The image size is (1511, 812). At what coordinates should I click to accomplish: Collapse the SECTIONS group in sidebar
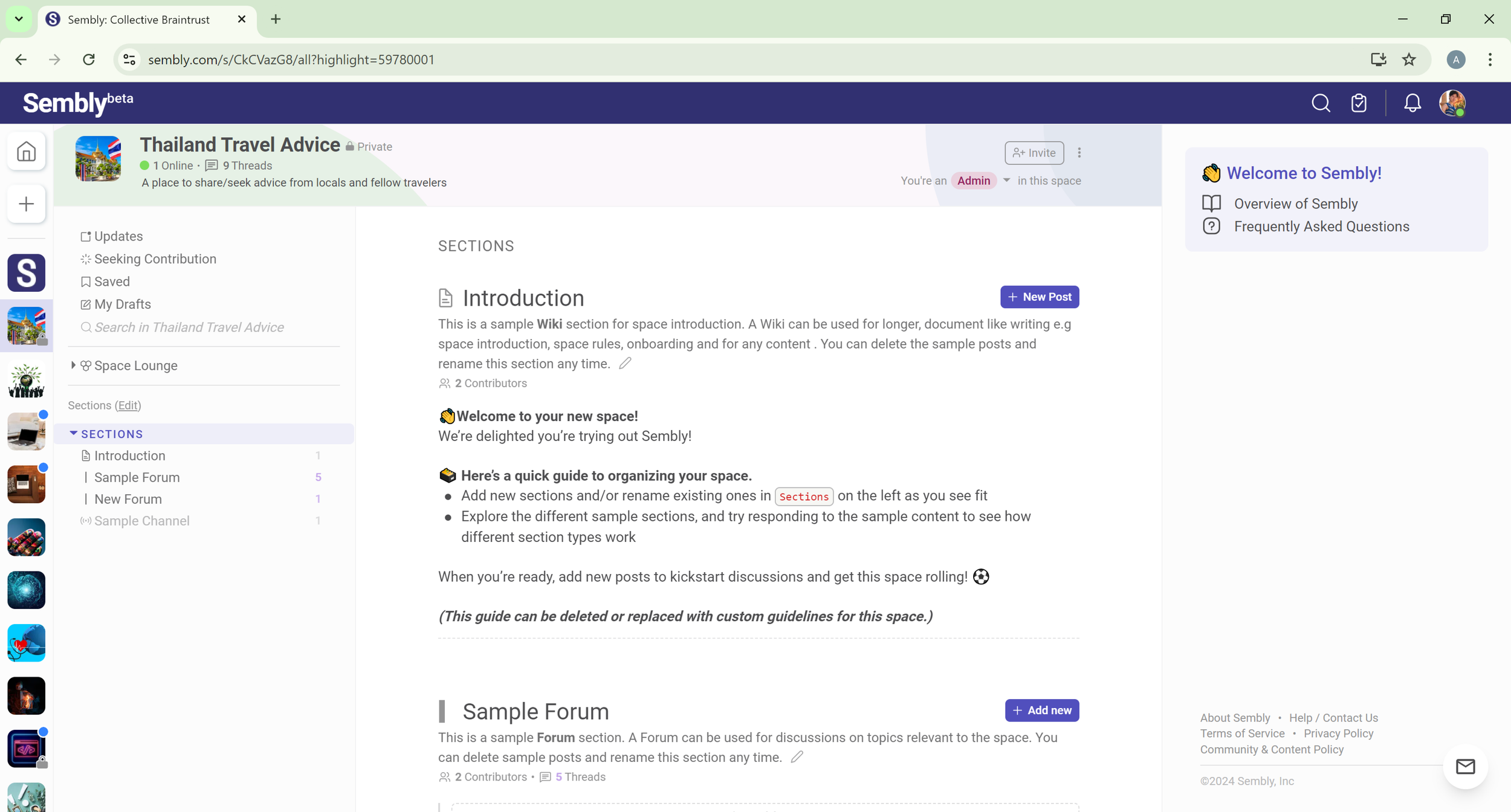coord(73,433)
